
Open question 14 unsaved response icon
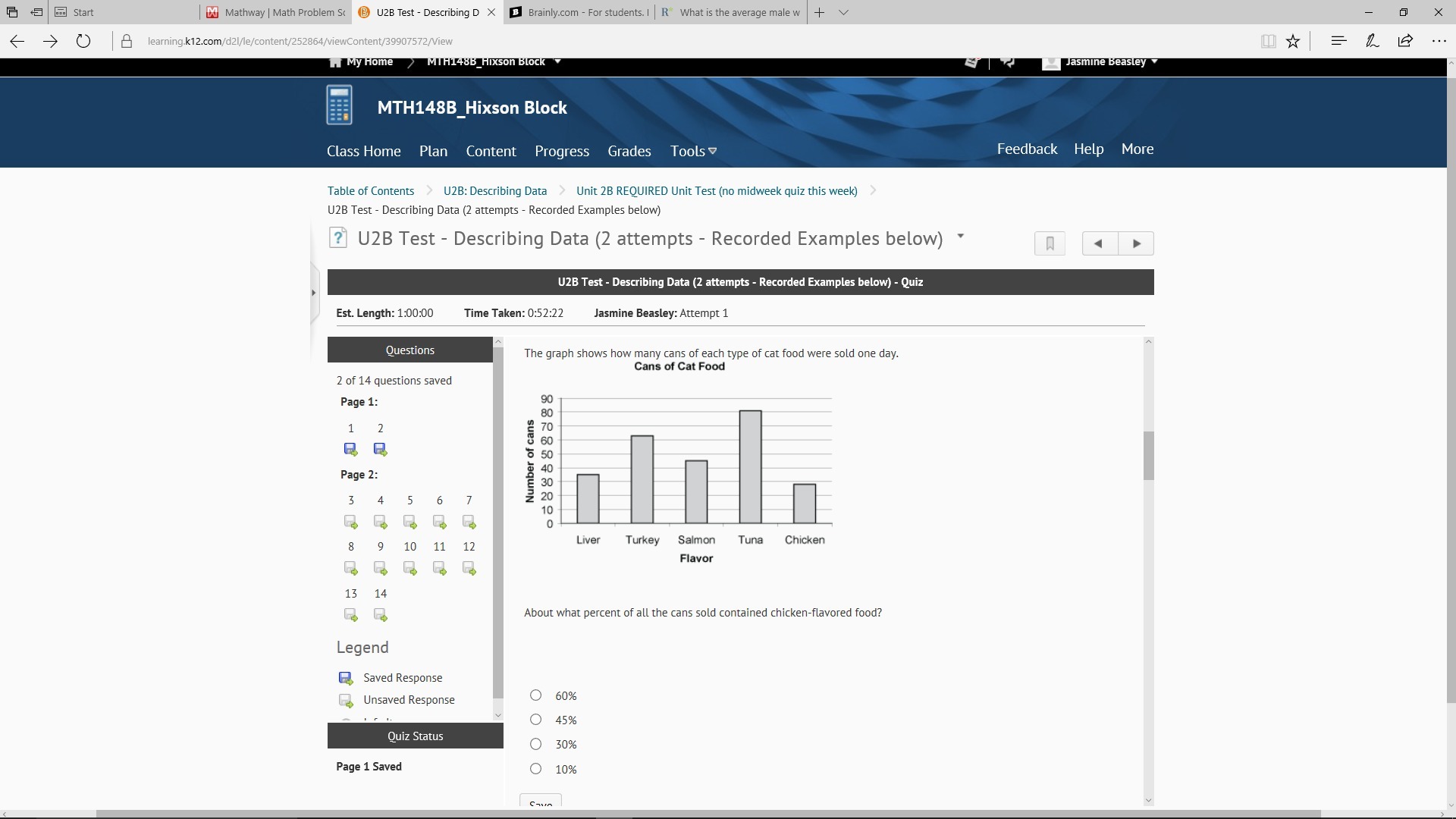click(380, 615)
